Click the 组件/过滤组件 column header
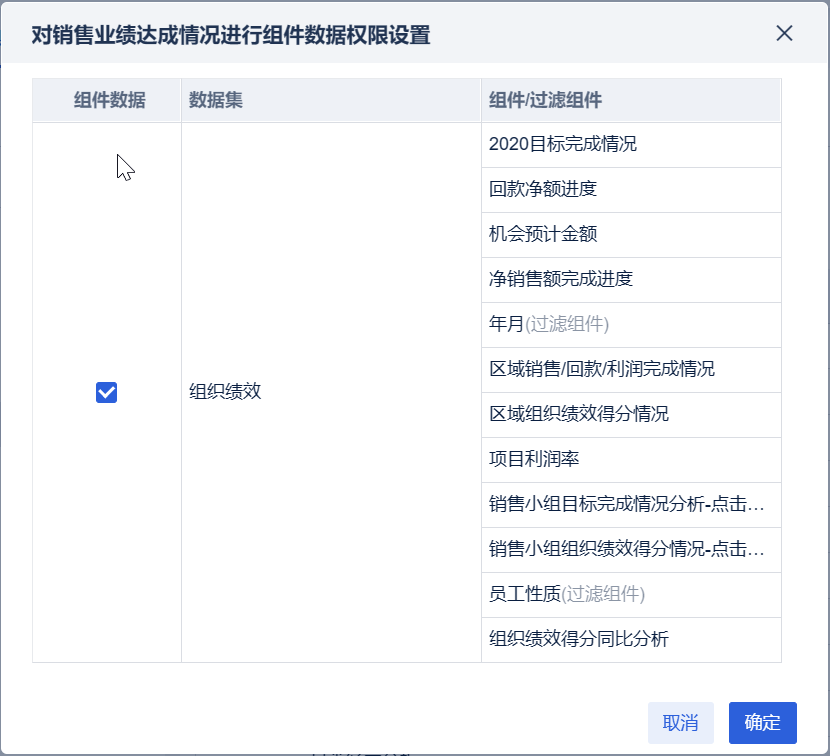The image size is (830, 756). tap(631, 100)
